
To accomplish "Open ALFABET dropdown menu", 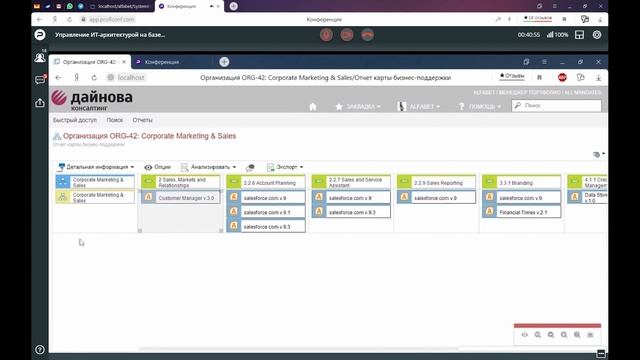I will (419, 107).
